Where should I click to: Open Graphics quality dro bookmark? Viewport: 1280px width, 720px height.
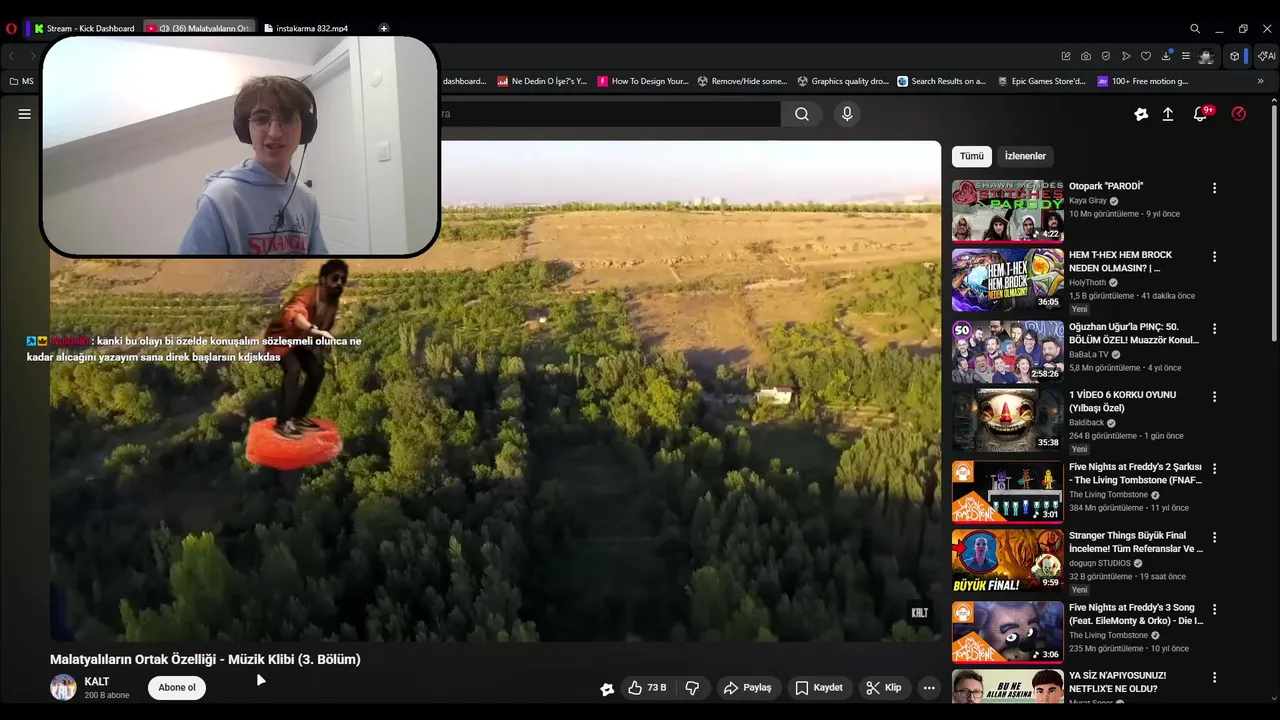pos(842,81)
